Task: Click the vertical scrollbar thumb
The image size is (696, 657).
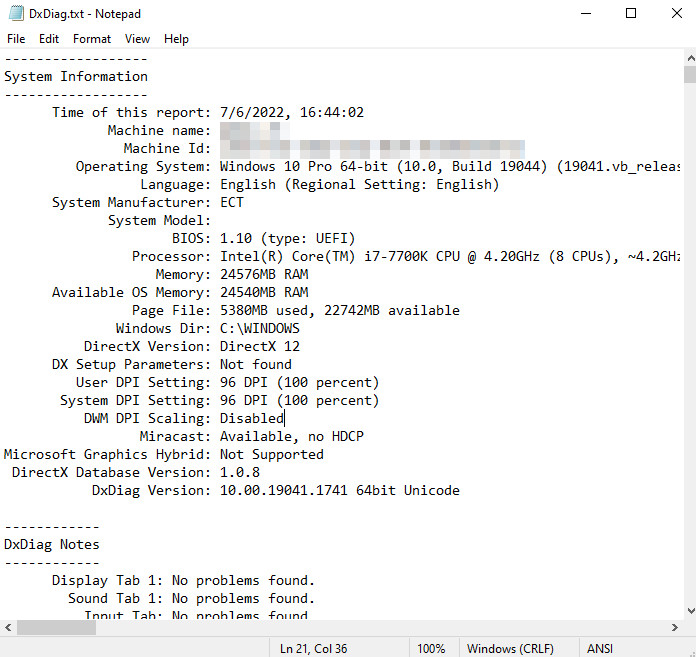Action: [690, 75]
